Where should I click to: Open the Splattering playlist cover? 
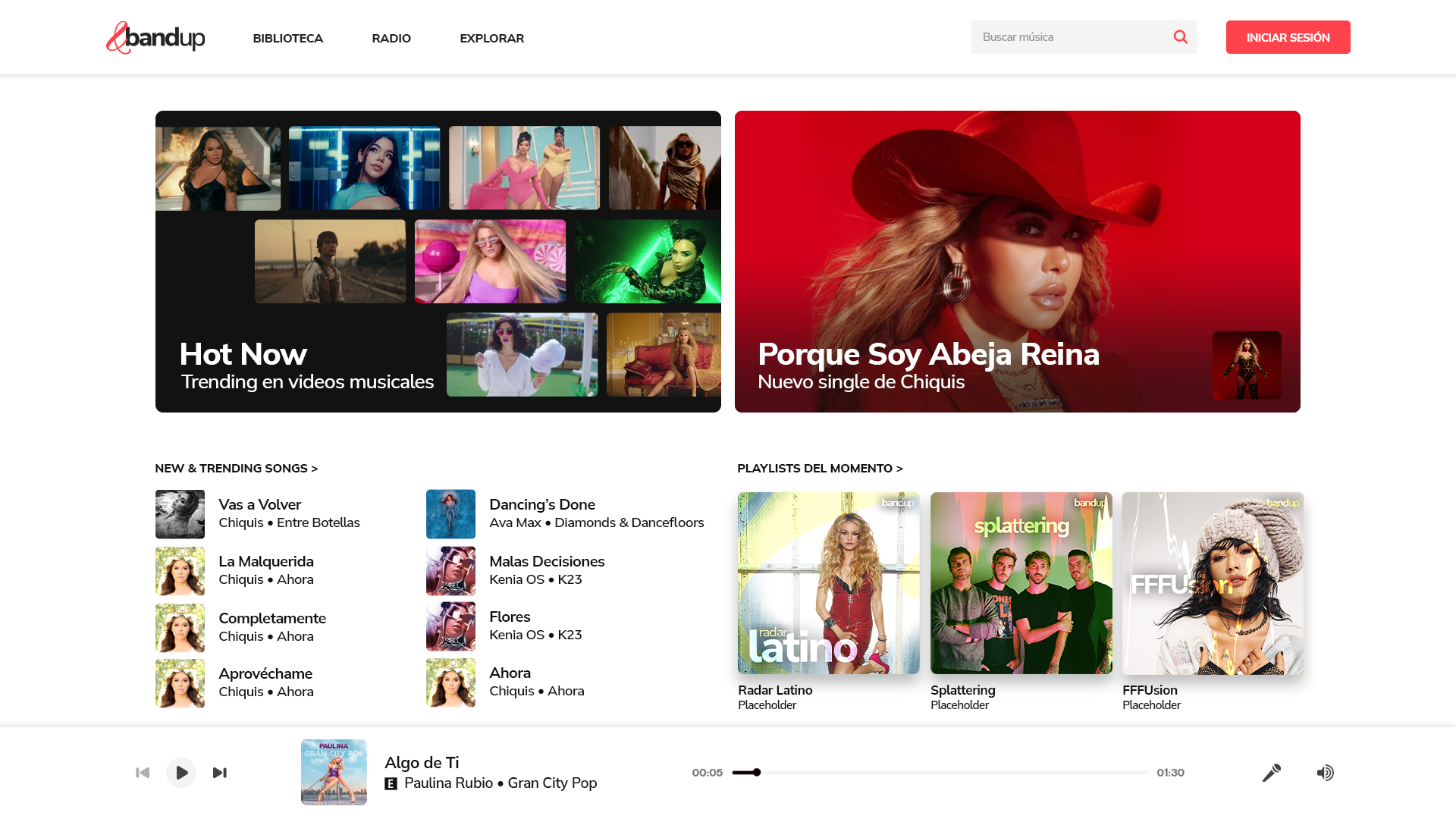tap(1021, 583)
